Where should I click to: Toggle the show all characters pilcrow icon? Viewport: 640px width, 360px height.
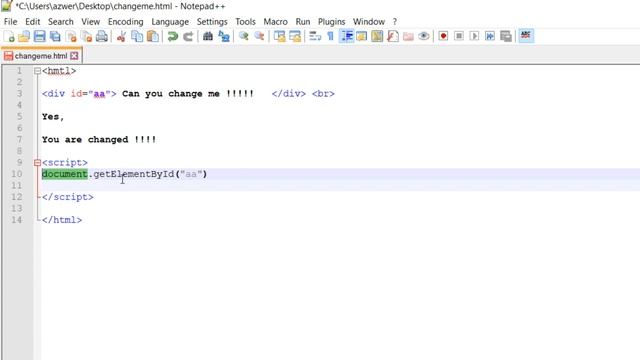point(330,36)
